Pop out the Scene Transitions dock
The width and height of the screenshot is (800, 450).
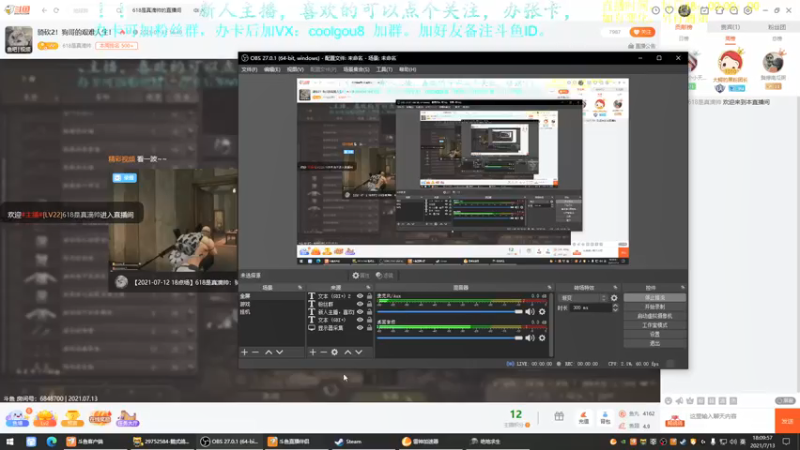point(615,288)
